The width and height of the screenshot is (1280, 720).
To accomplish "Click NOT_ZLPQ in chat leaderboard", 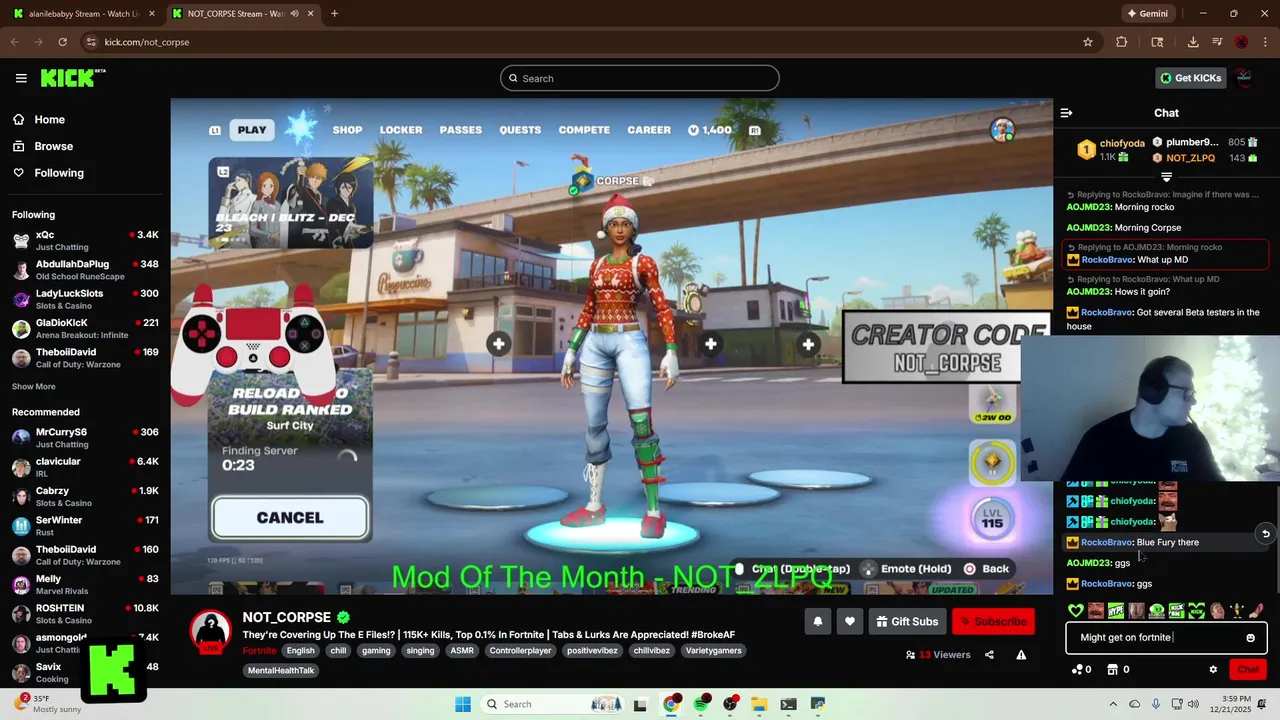I will tap(1190, 158).
